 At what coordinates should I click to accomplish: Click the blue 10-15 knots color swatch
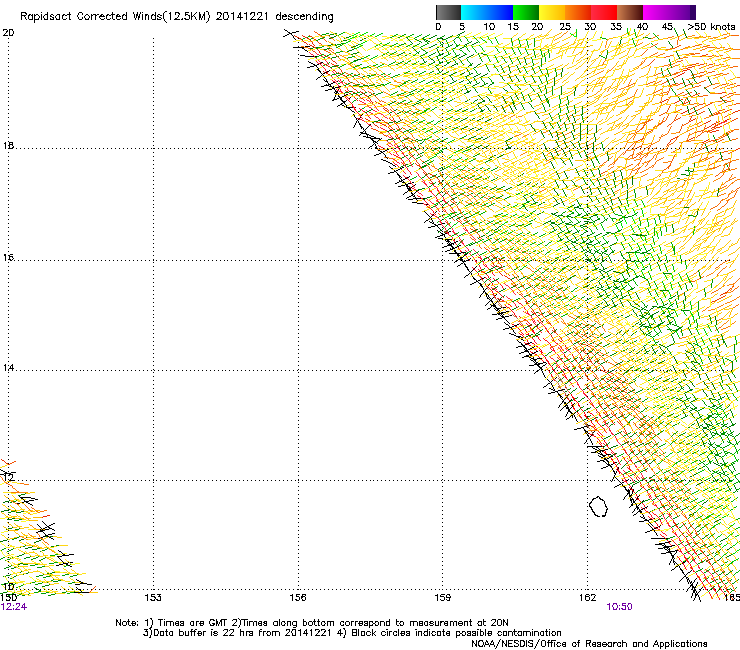500,12
